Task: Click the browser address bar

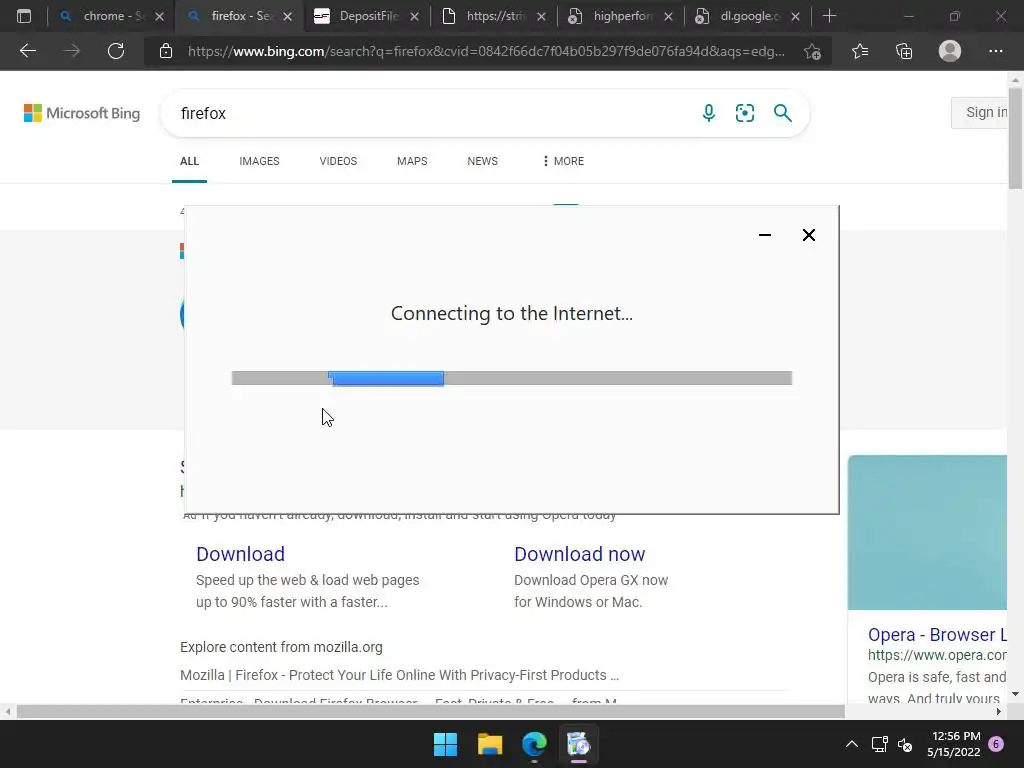Action: (x=487, y=51)
